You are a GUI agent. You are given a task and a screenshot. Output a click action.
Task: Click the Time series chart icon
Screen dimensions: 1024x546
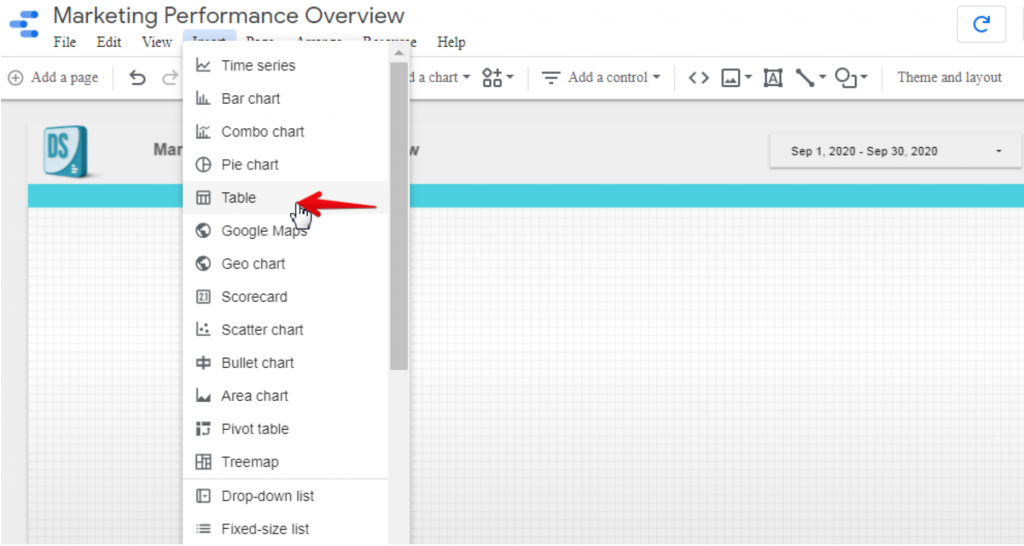[203, 65]
